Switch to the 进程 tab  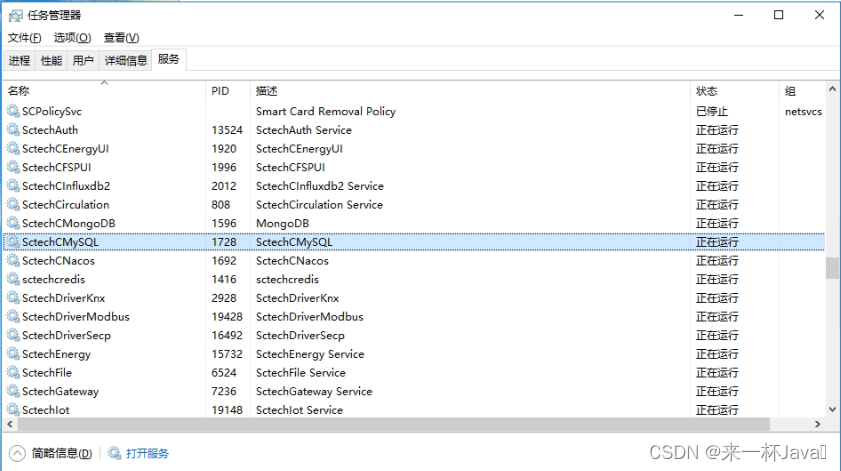(19, 61)
